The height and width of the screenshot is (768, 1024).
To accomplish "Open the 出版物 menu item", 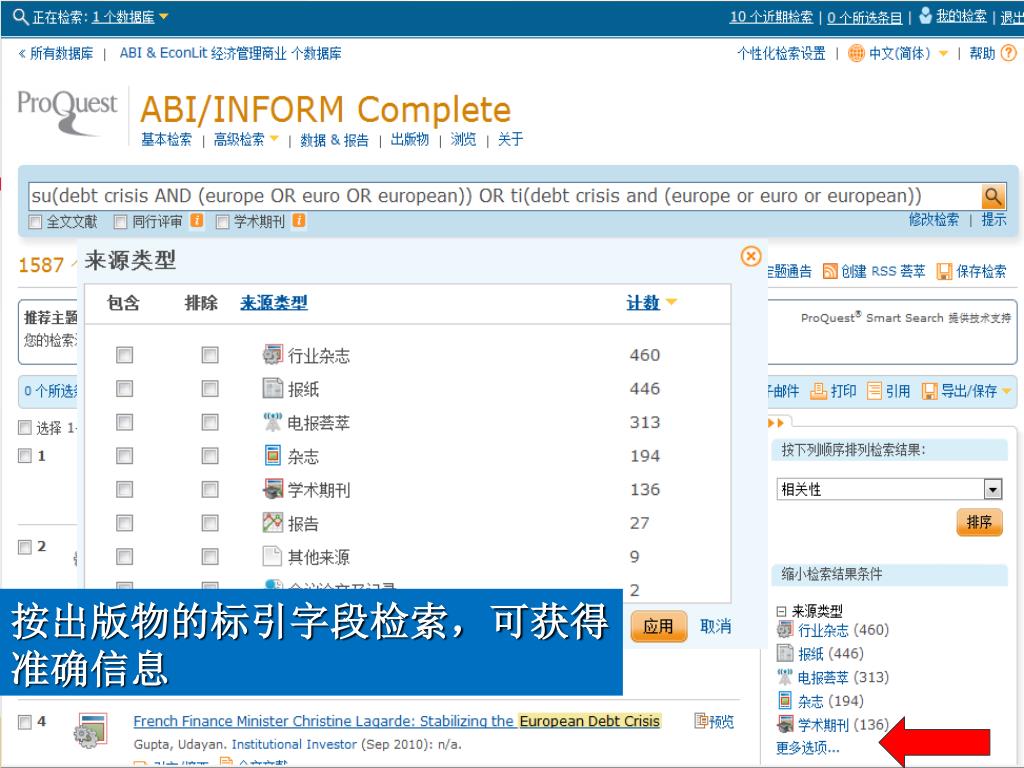I will pos(409,139).
